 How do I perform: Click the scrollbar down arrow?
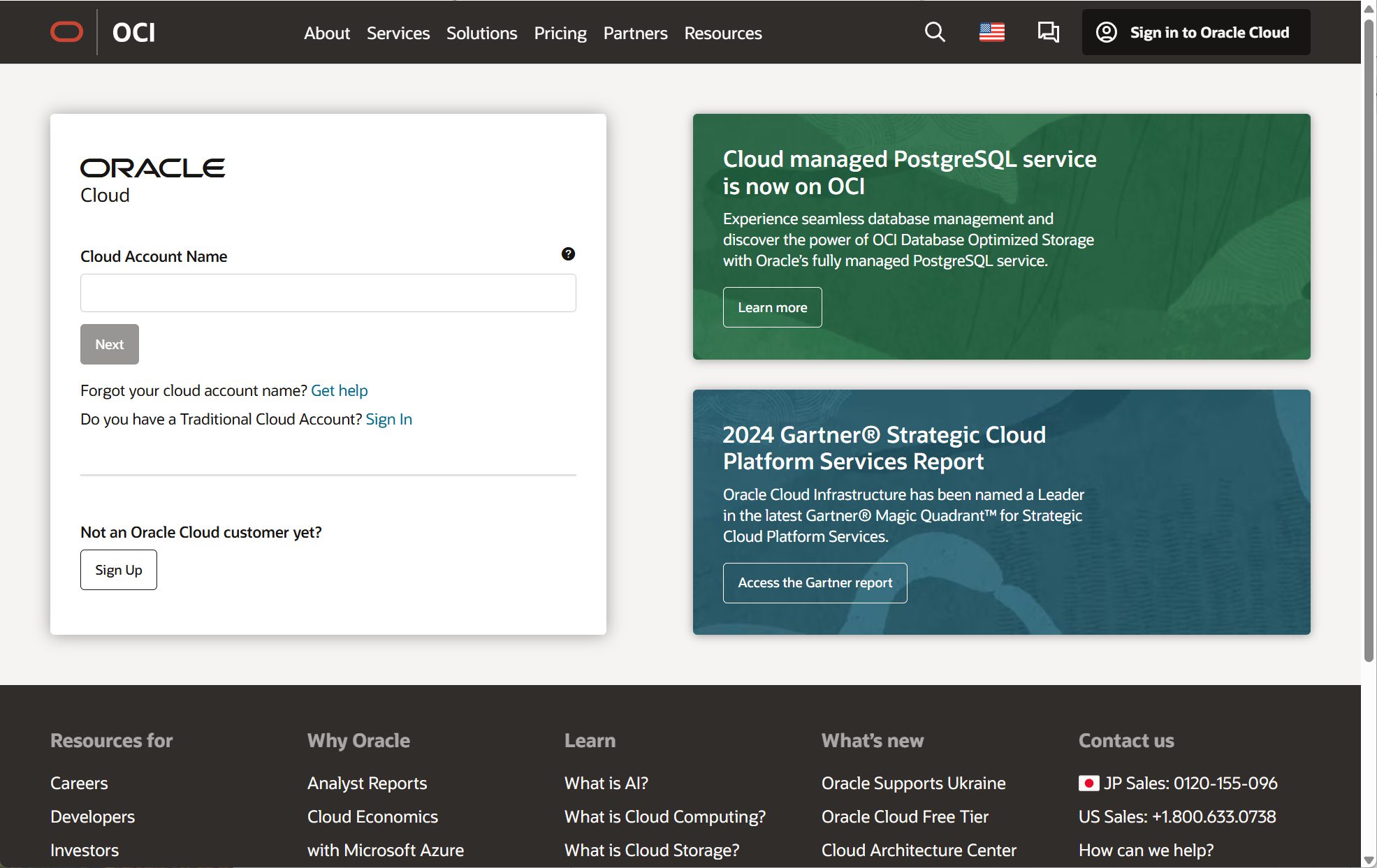pyautogui.click(x=1369, y=860)
